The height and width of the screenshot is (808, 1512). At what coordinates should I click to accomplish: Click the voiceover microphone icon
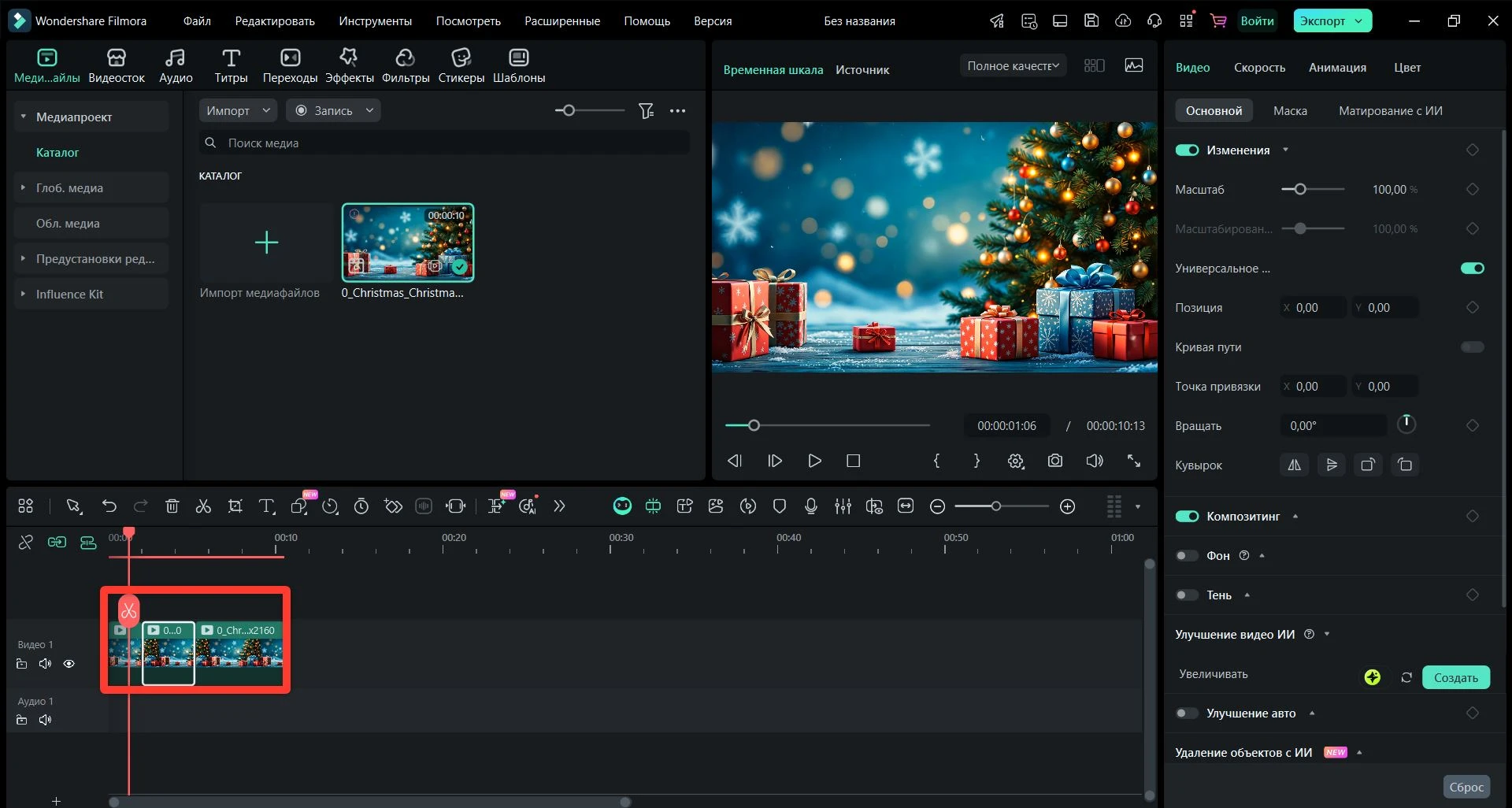tap(811, 506)
